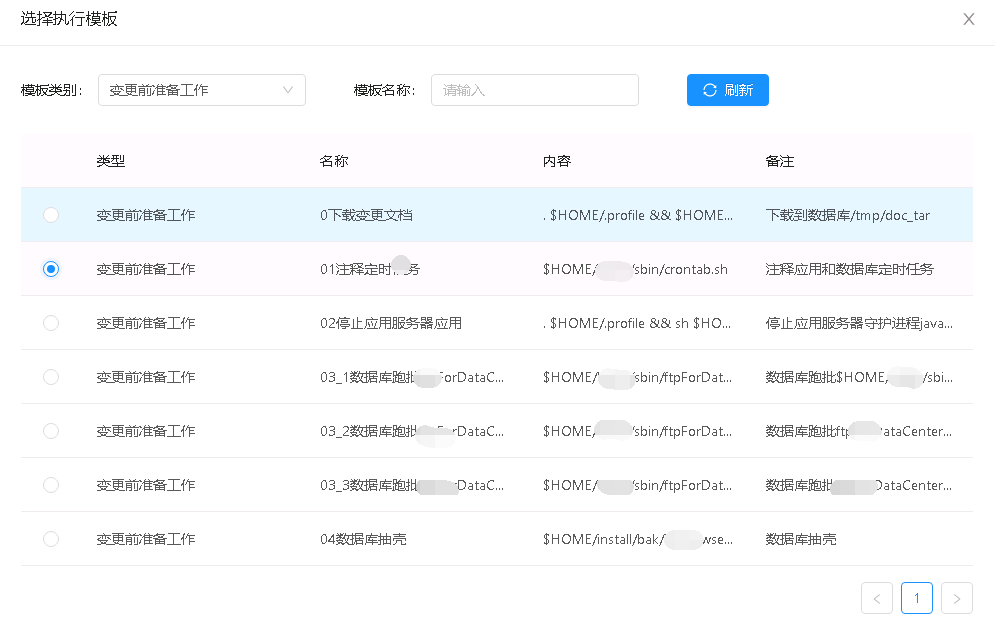The width and height of the screenshot is (995, 622).
Task: Click type cell in 04数据库抽壳 row
Action: pos(145,539)
